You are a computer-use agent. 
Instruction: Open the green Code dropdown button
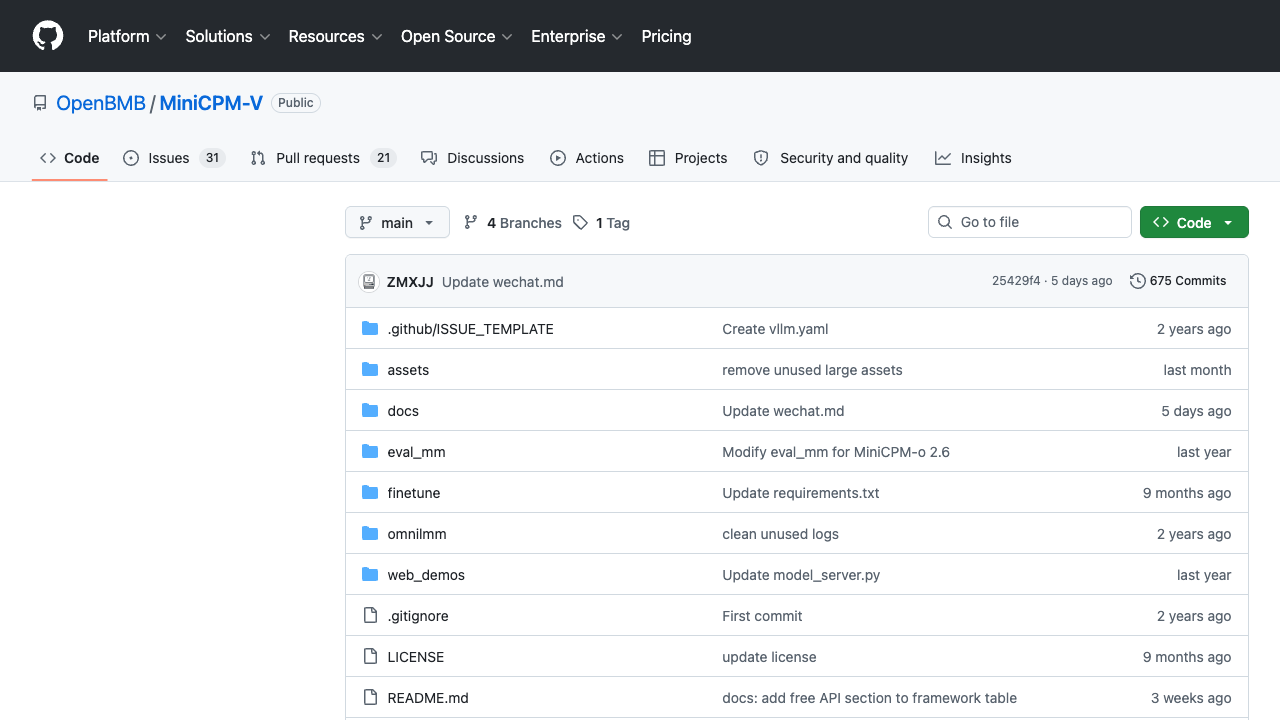click(x=1194, y=222)
